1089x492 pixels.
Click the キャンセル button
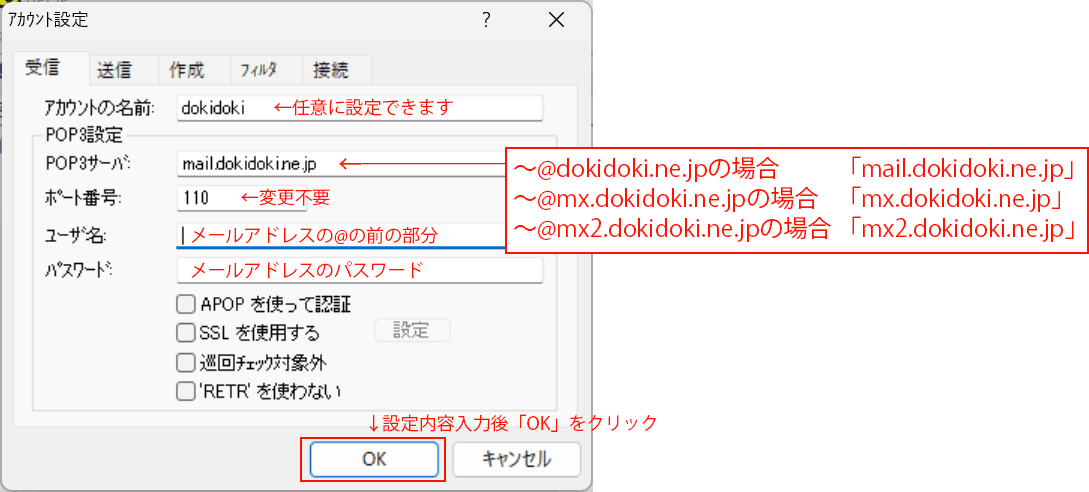(517, 459)
